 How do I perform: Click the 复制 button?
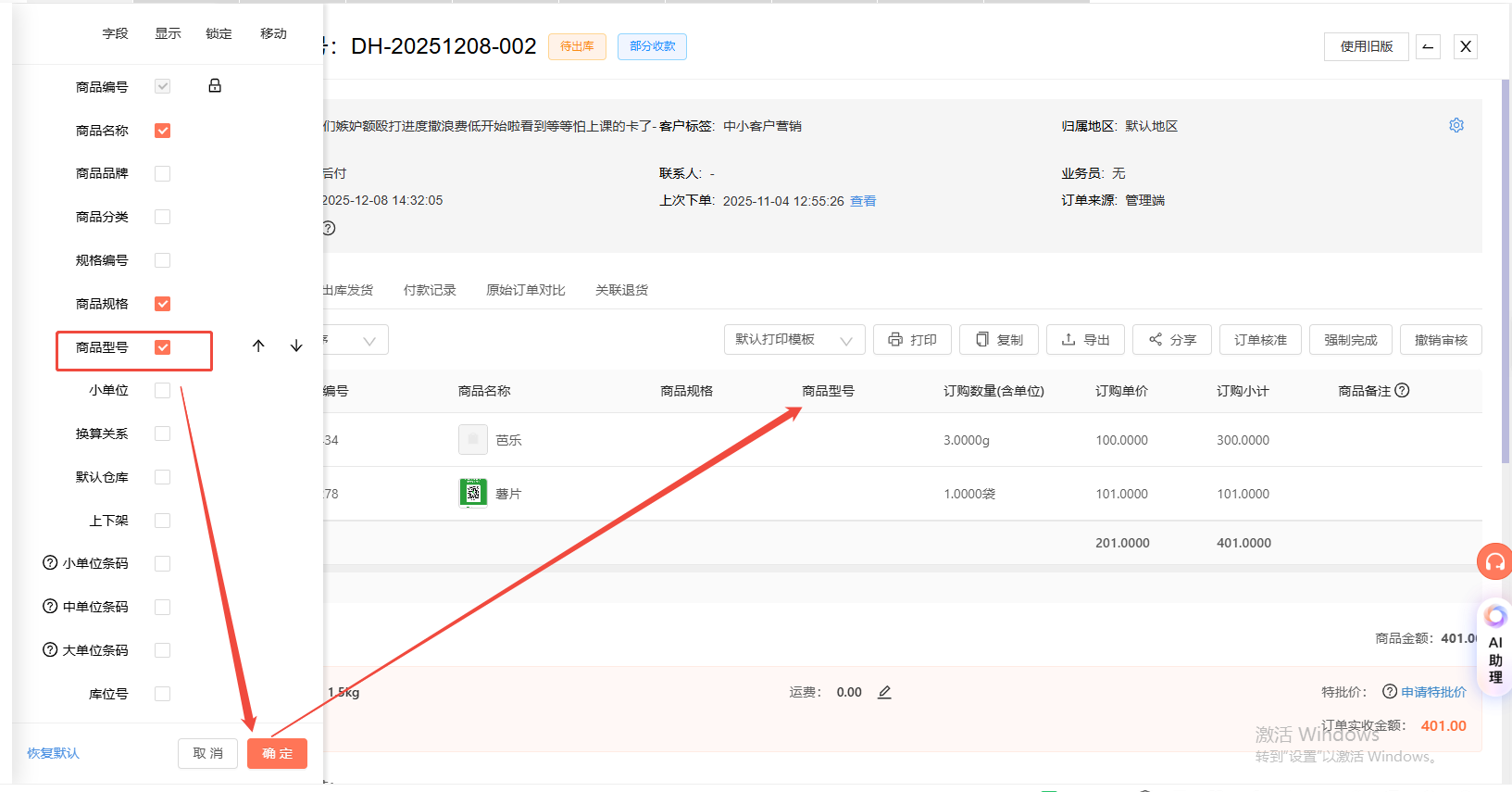coord(999,339)
